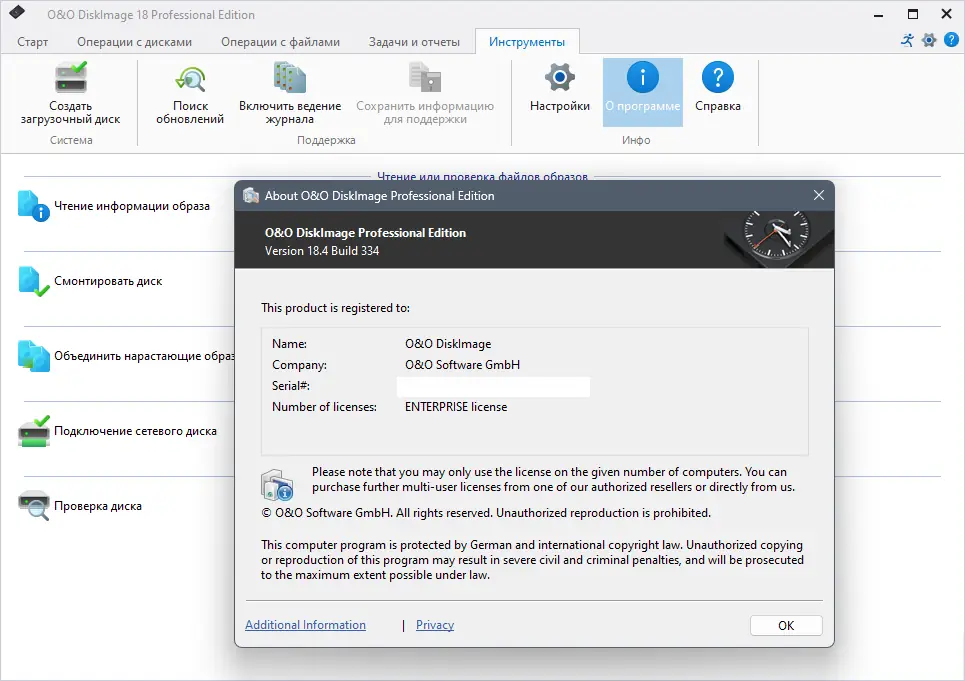Click the Чтение информации образа label
Image resolution: width=965 pixels, height=681 pixels.
[x=132, y=206]
